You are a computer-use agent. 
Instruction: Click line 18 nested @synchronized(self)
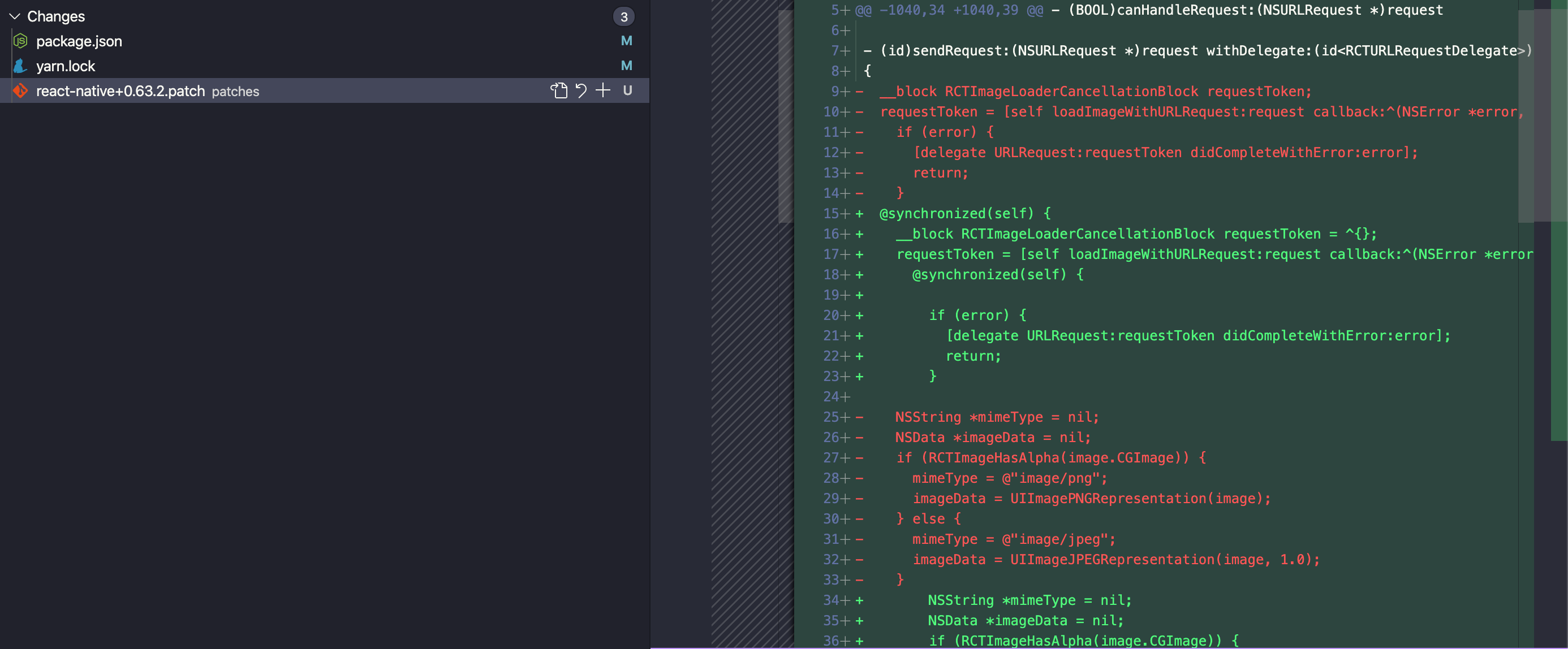[998, 274]
